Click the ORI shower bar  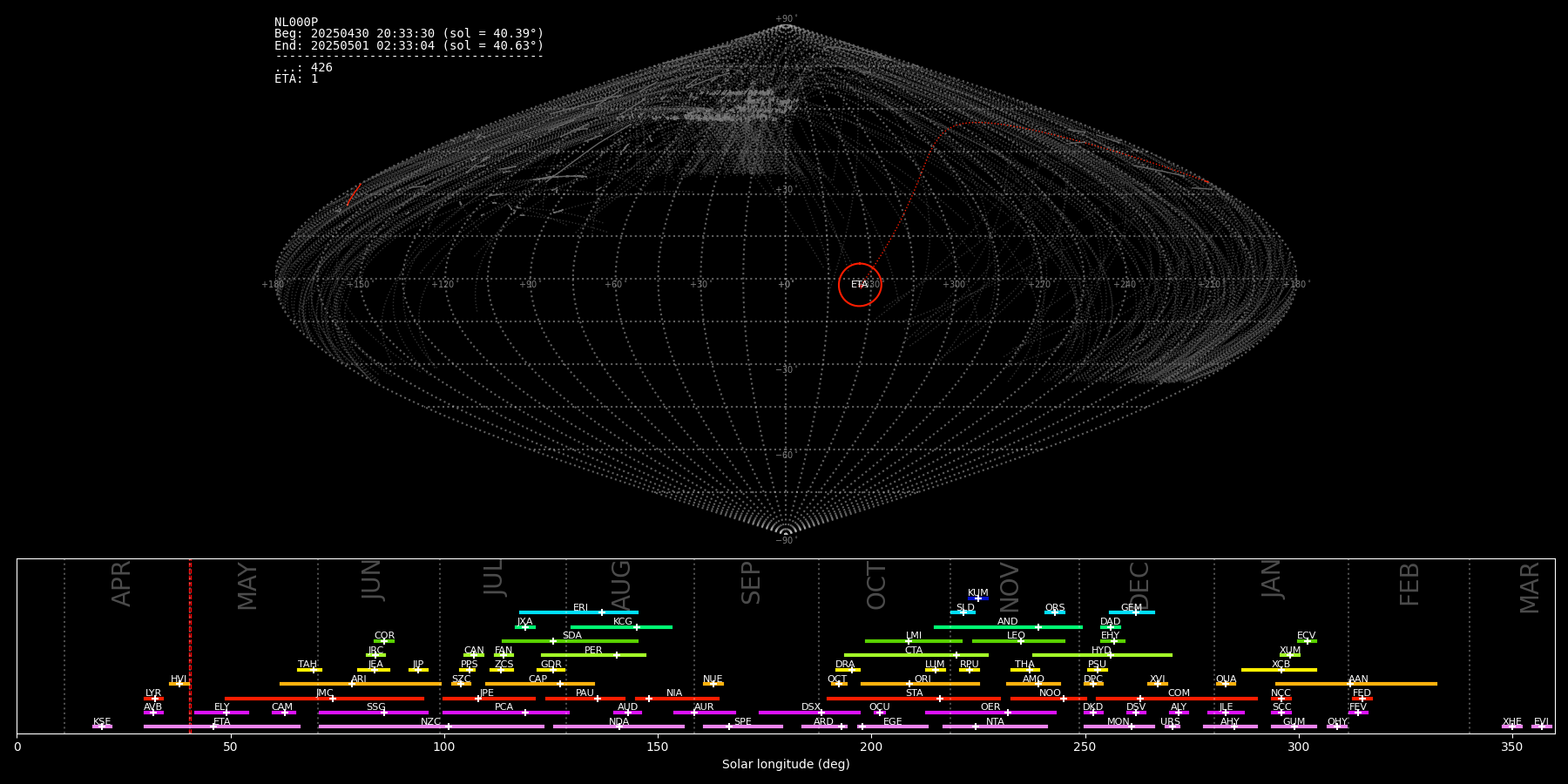coord(920,684)
